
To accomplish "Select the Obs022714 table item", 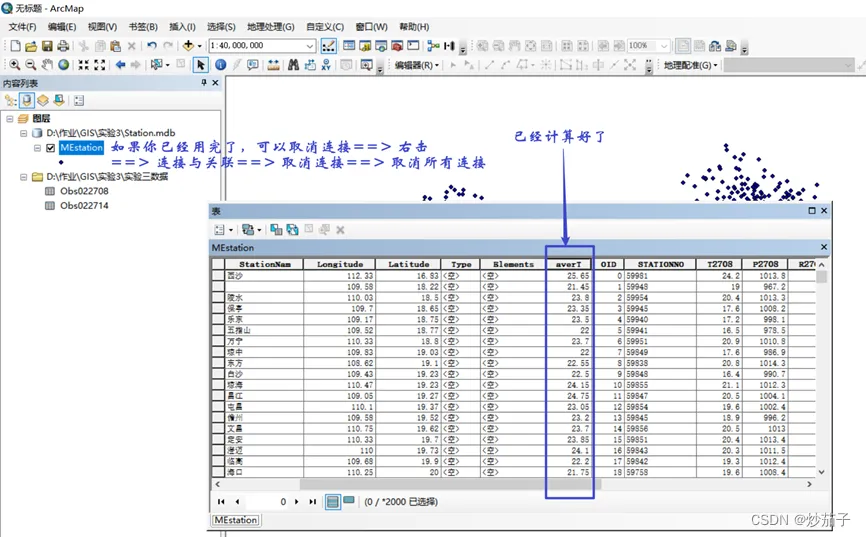I will [84, 206].
